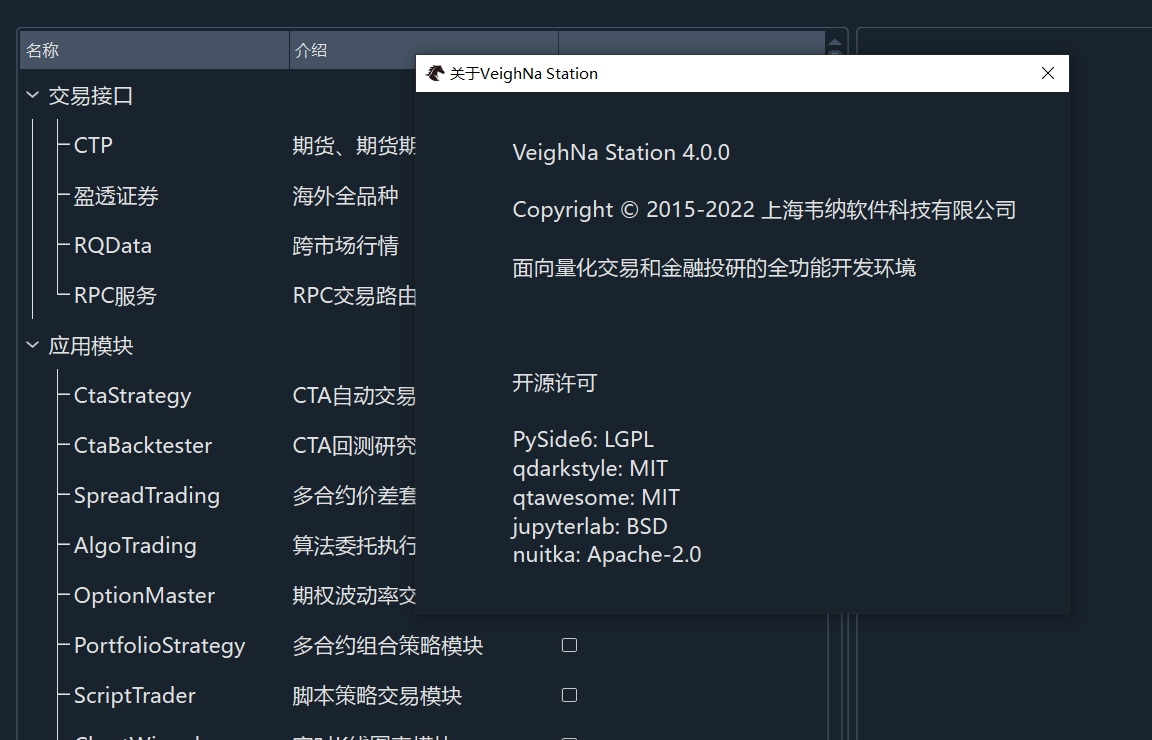Click the 名称 column header
This screenshot has width=1152, height=740.
coord(154,50)
